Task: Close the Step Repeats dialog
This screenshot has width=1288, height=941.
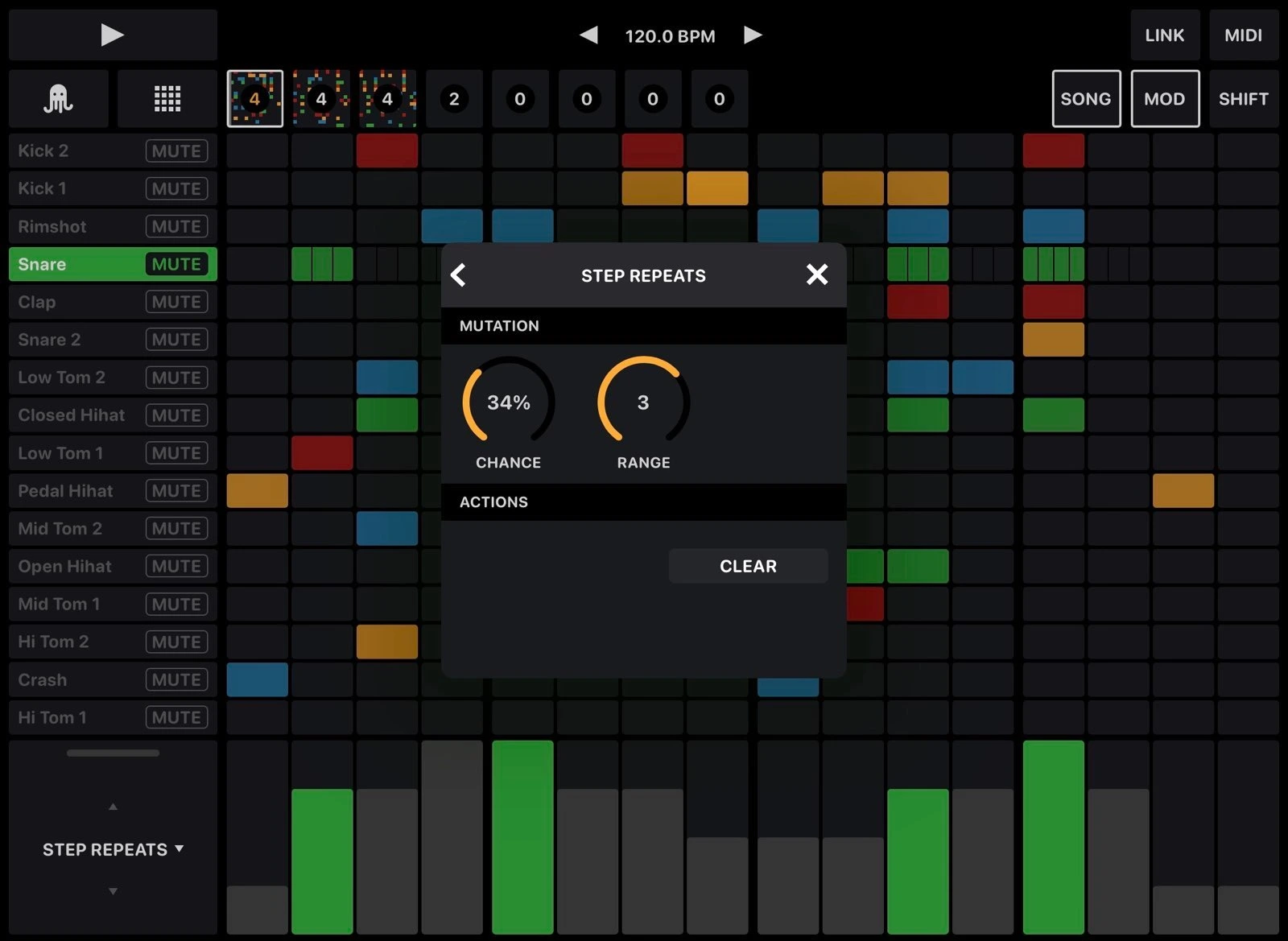Action: (816, 274)
